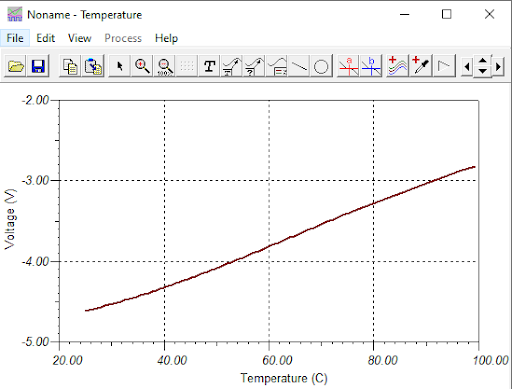Select the line drawing tool
Image resolution: width=512 pixels, height=389 pixels.
tap(299, 66)
